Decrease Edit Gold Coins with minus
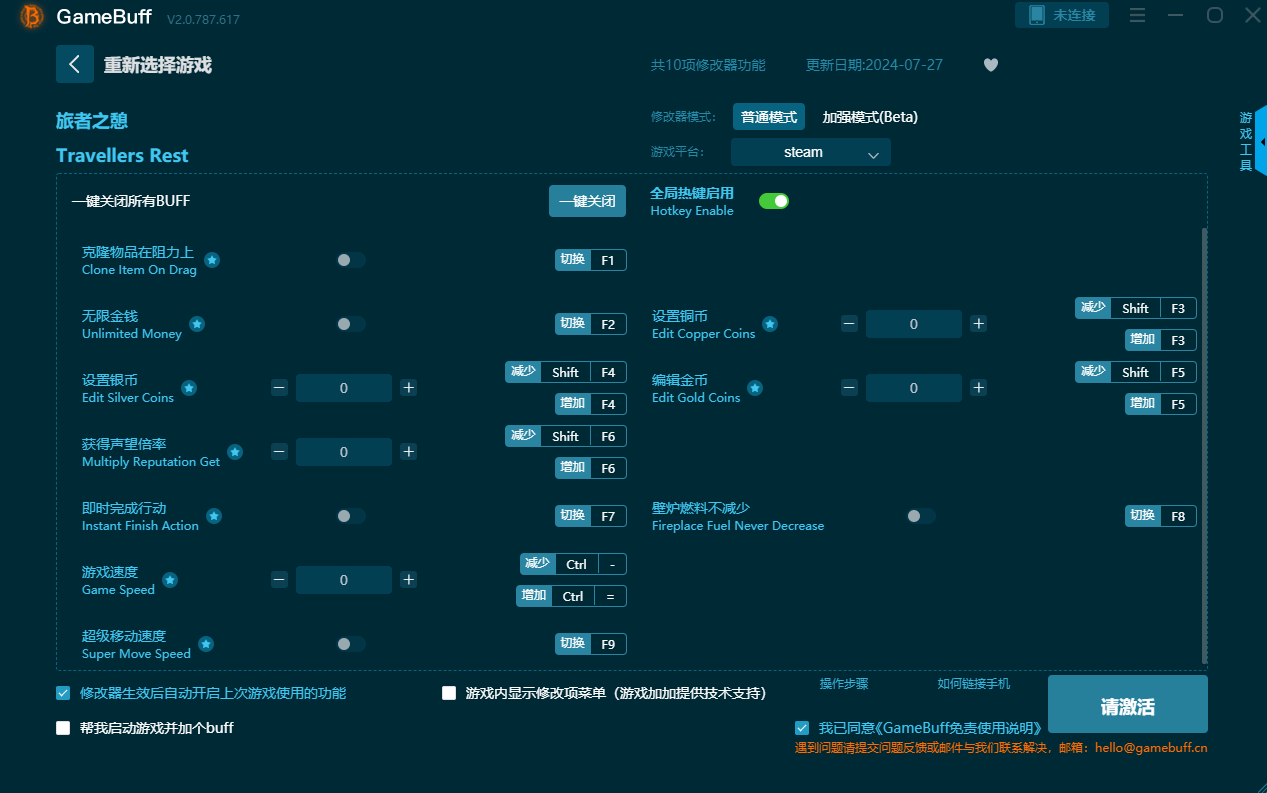1267x793 pixels. (849, 388)
